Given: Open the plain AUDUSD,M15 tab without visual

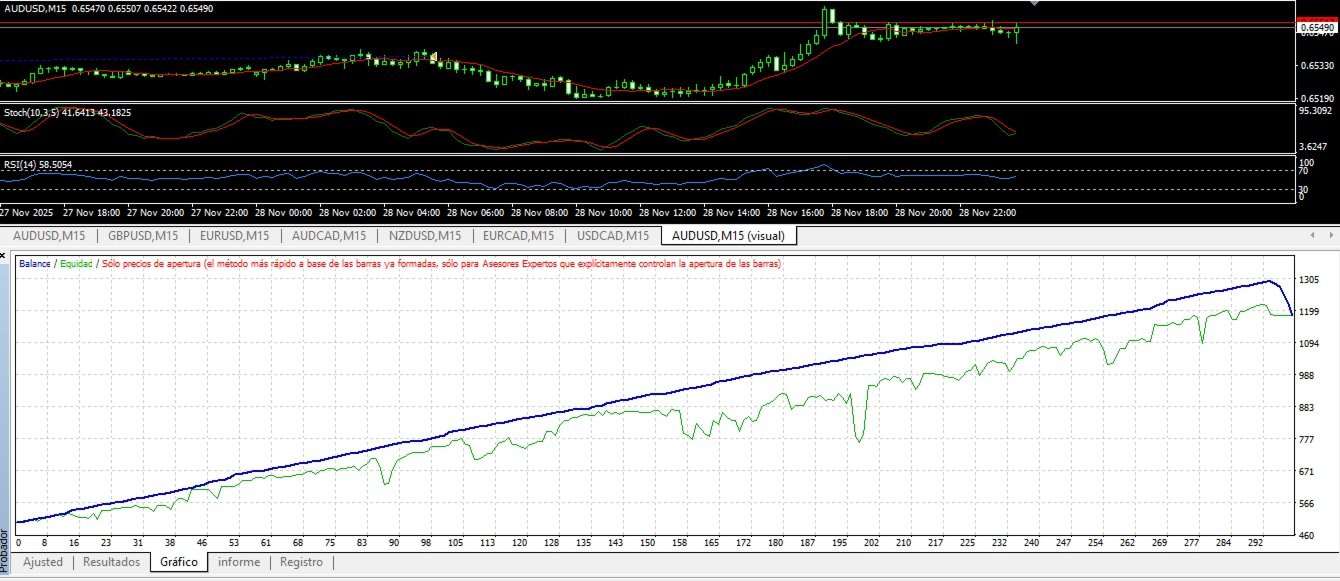Looking at the screenshot, I should [47, 236].
